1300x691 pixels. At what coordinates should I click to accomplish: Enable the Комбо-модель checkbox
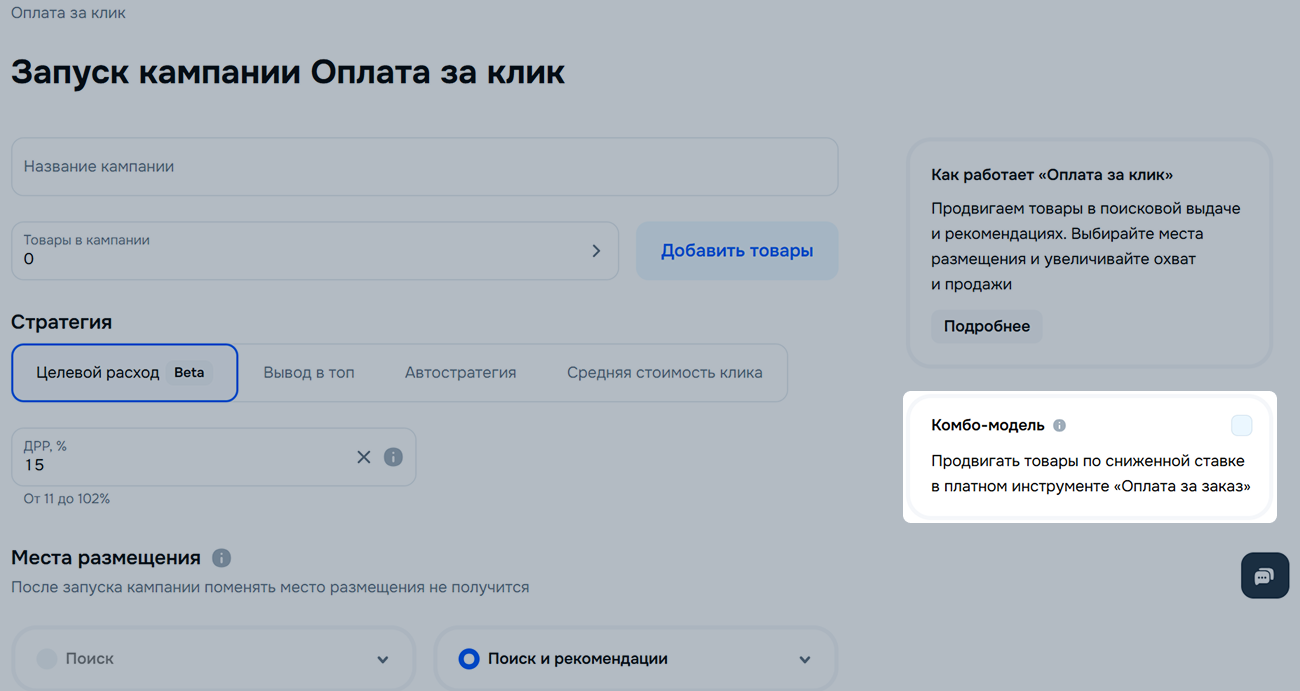[x=1241, y=426]
